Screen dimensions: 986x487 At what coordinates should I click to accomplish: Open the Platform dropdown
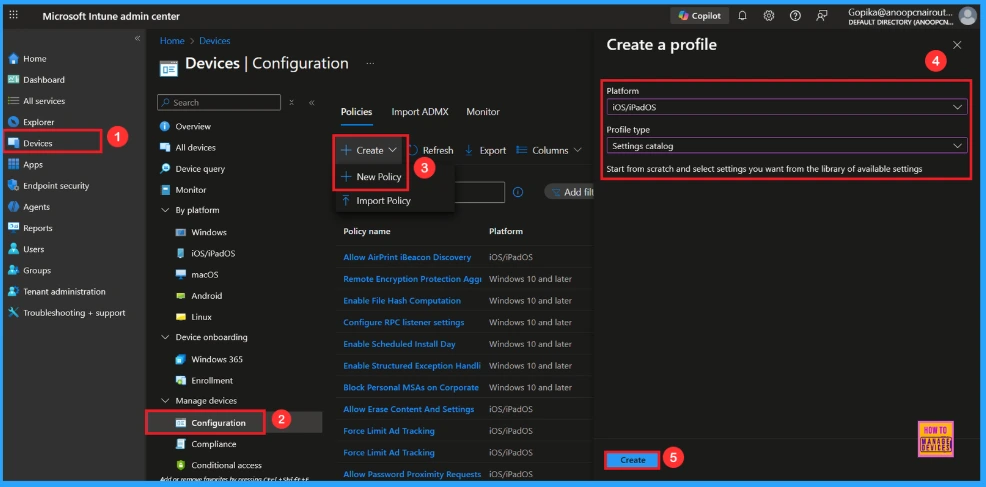[x=786, y=107]
